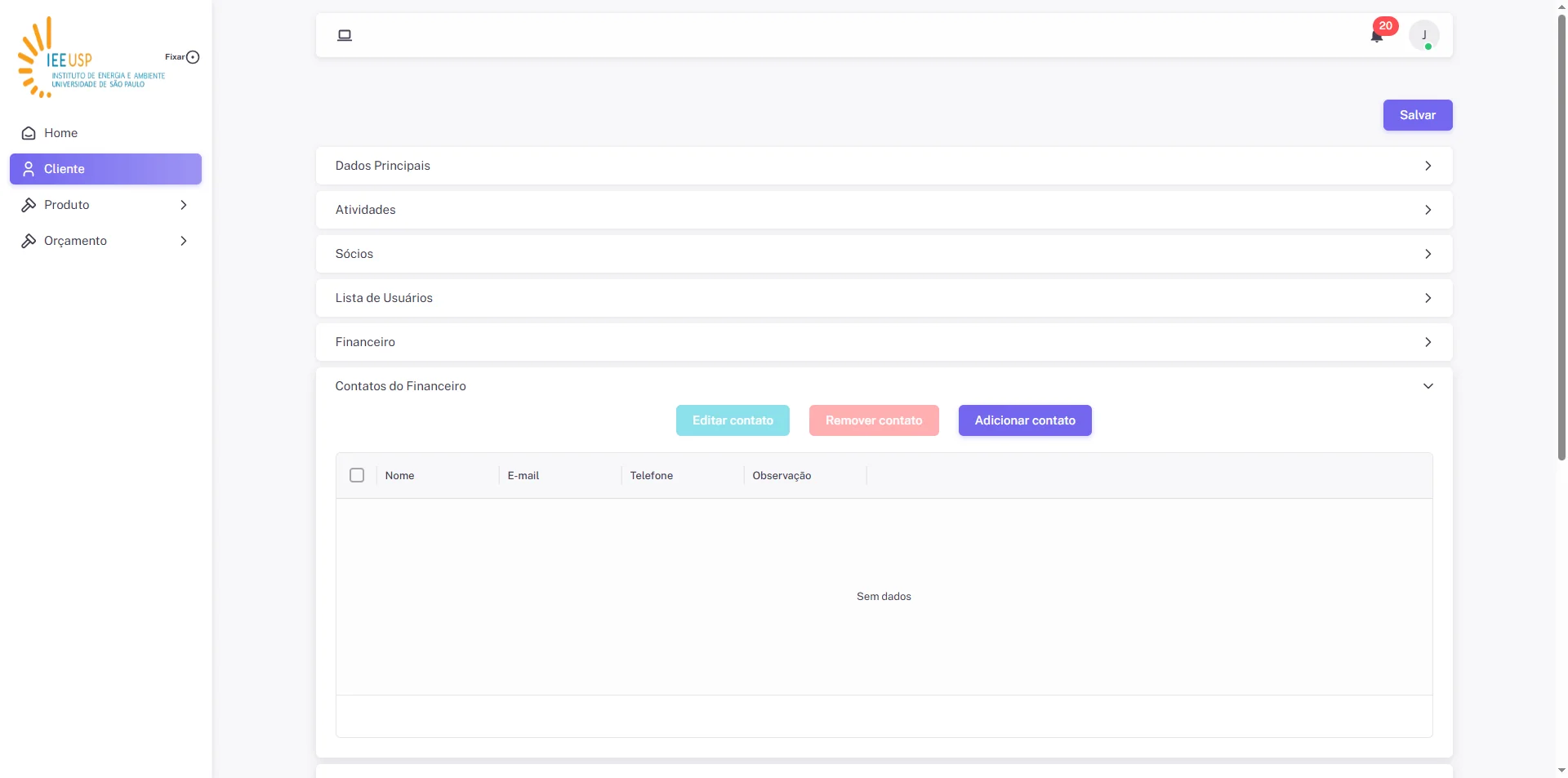1568x778 pixels.
Task: Open the Produto menu item
Action: coord(105,205)
